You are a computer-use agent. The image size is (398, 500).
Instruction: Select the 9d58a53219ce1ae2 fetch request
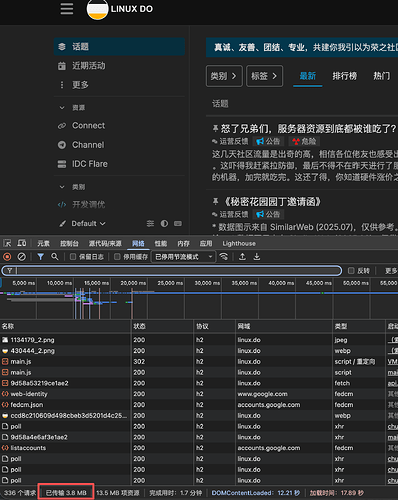point(199,383)
